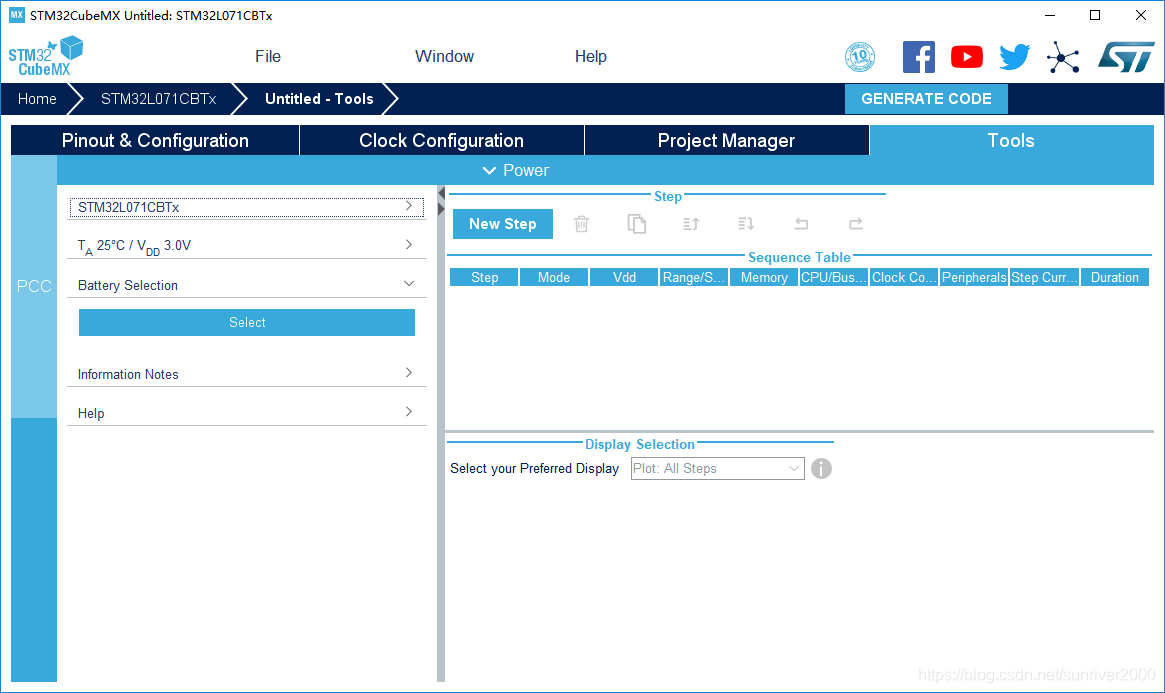
Task: Move step up in sequence icon
Action: [x=691, y=224]
